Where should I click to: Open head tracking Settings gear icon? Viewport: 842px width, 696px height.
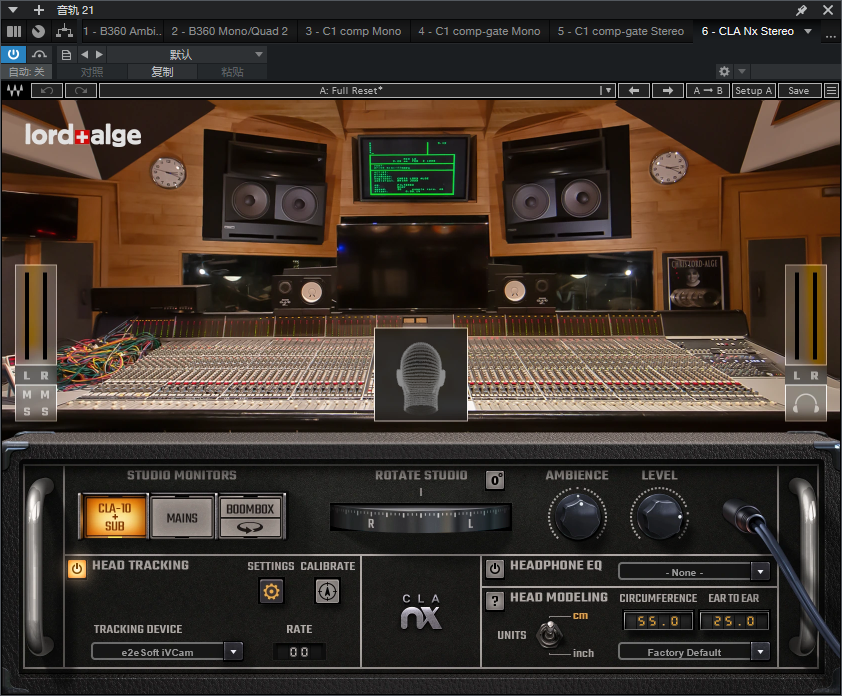pos(271,591)
